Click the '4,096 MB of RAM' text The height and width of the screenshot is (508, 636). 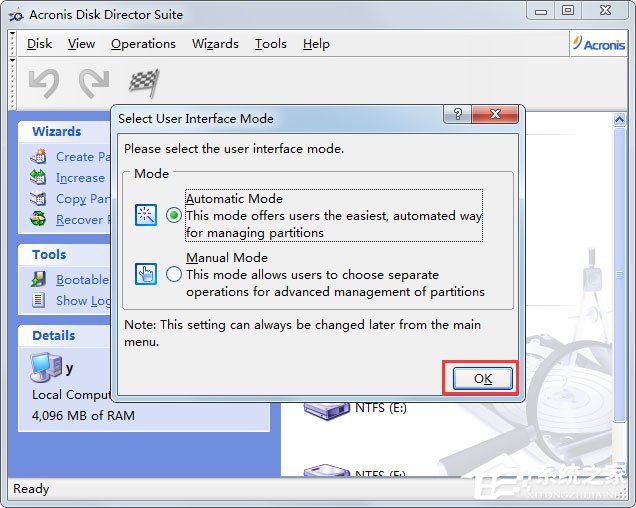coord(83,415)
